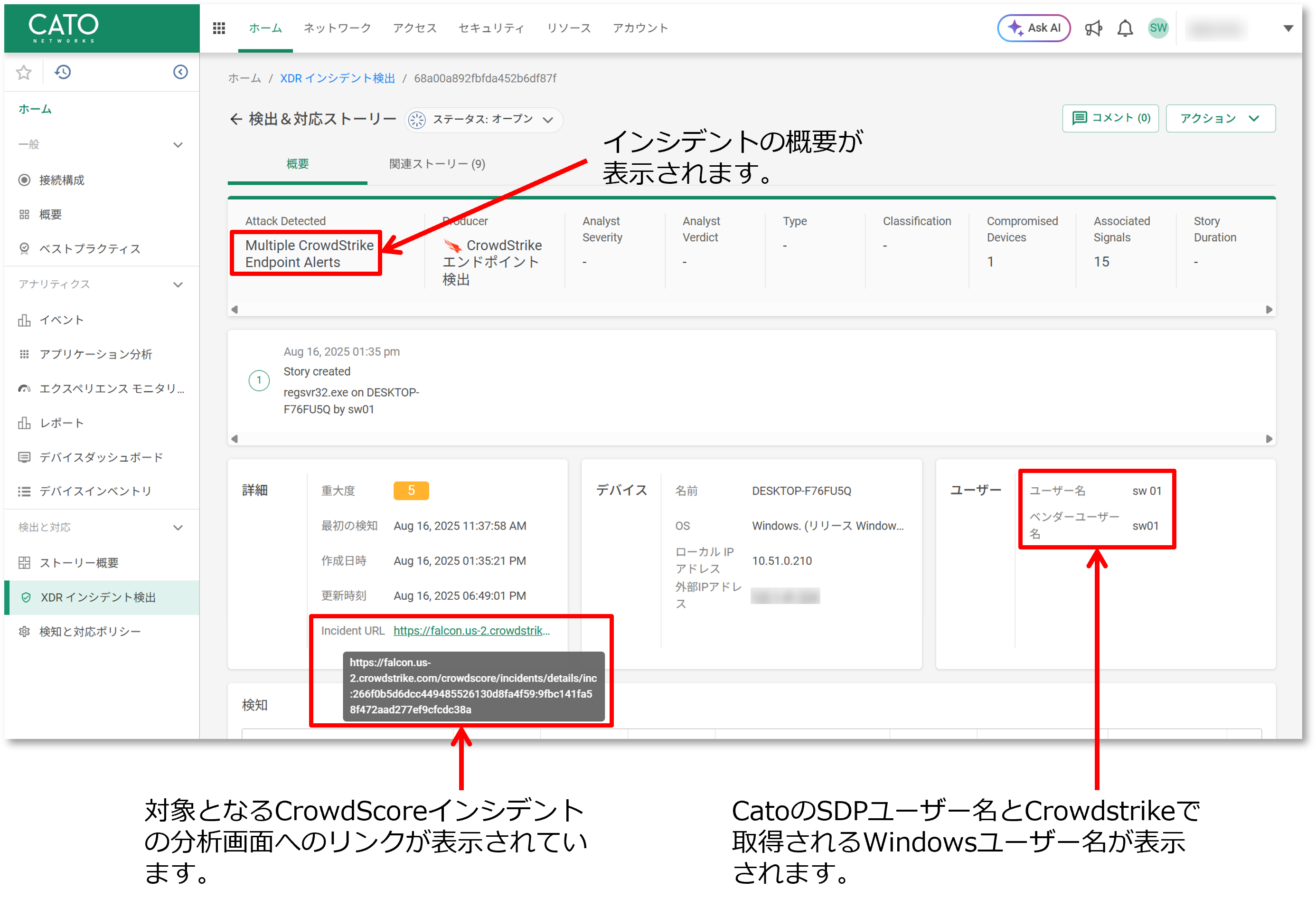
Task: Open the リソース top menu
Action: (569, 28)
